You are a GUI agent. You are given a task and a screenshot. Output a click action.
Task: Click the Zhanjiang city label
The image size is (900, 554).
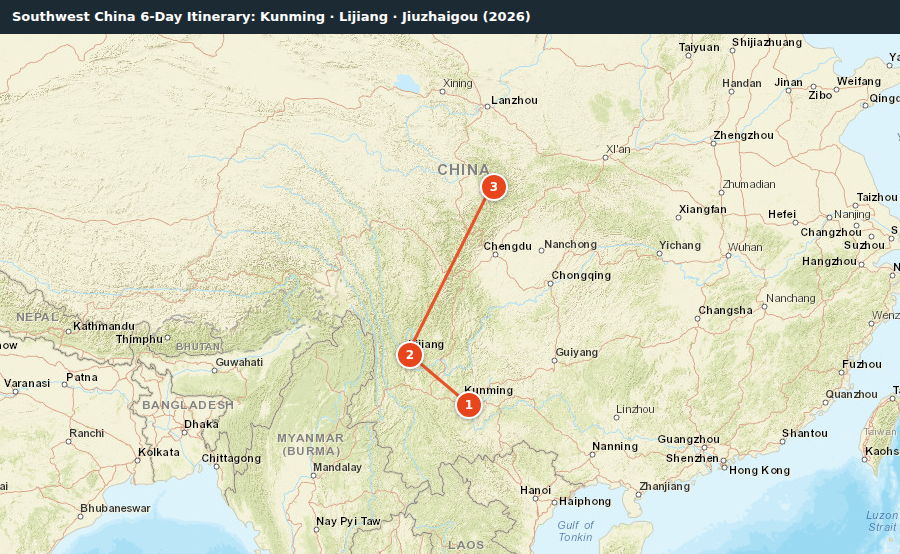(x=665, y=486)
